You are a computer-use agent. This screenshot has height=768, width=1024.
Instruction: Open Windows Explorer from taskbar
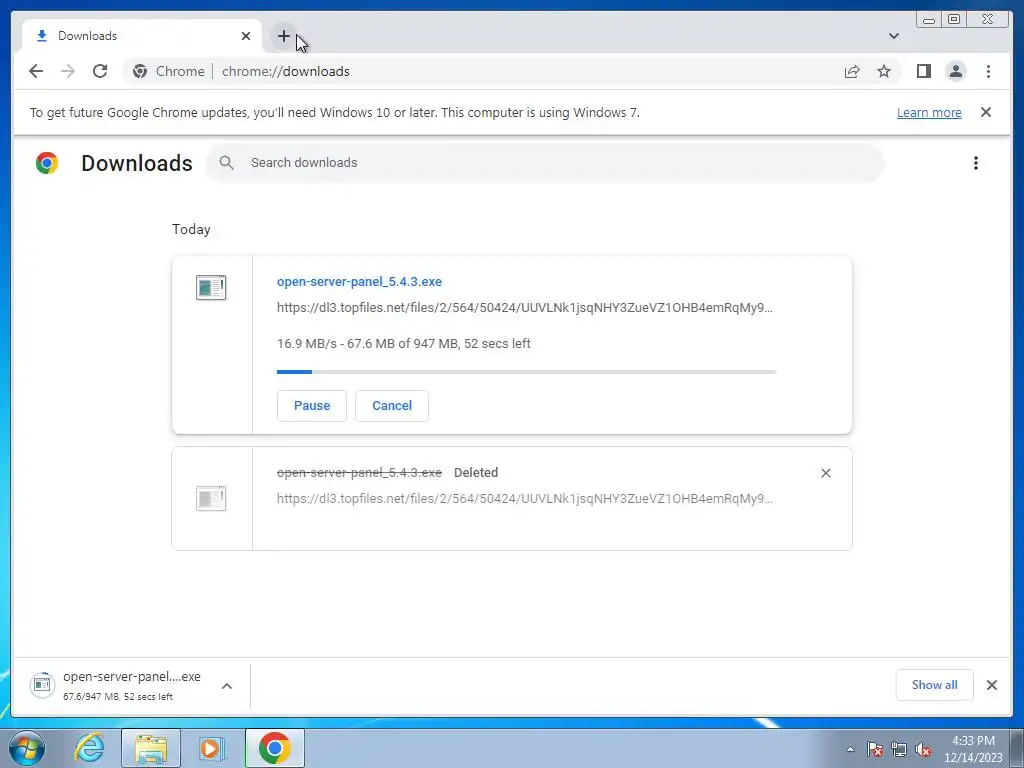pos(150,748)
